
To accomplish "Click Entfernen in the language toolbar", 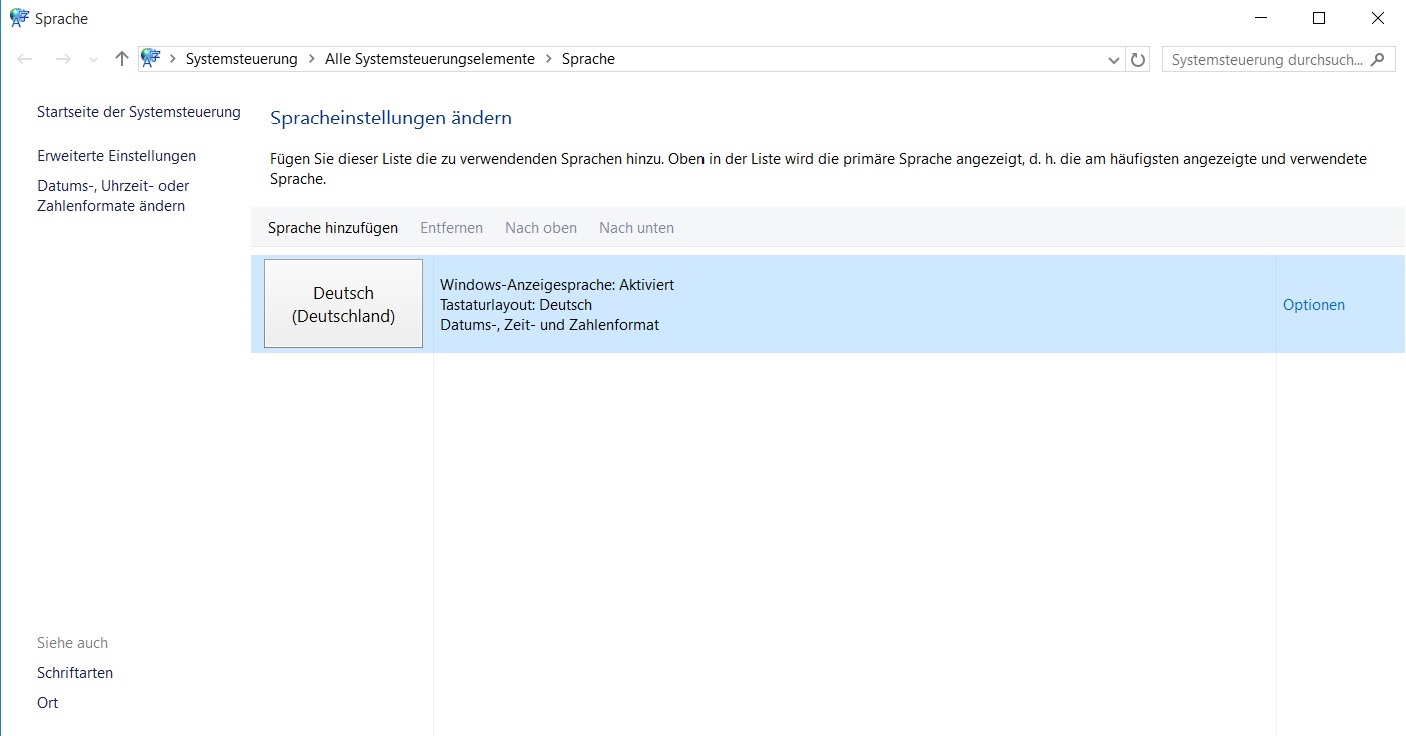I will point(451,228).
